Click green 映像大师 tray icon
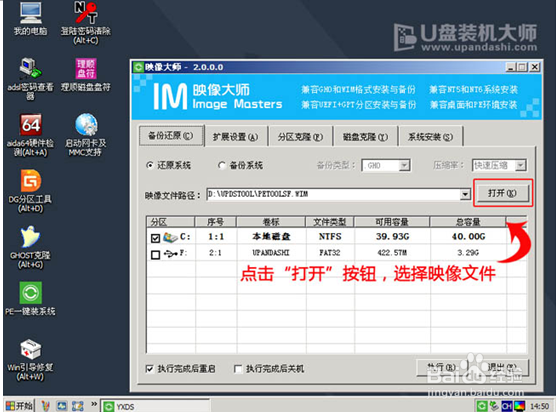Screen dimensions: 556x412 click(x=482, y=406)
